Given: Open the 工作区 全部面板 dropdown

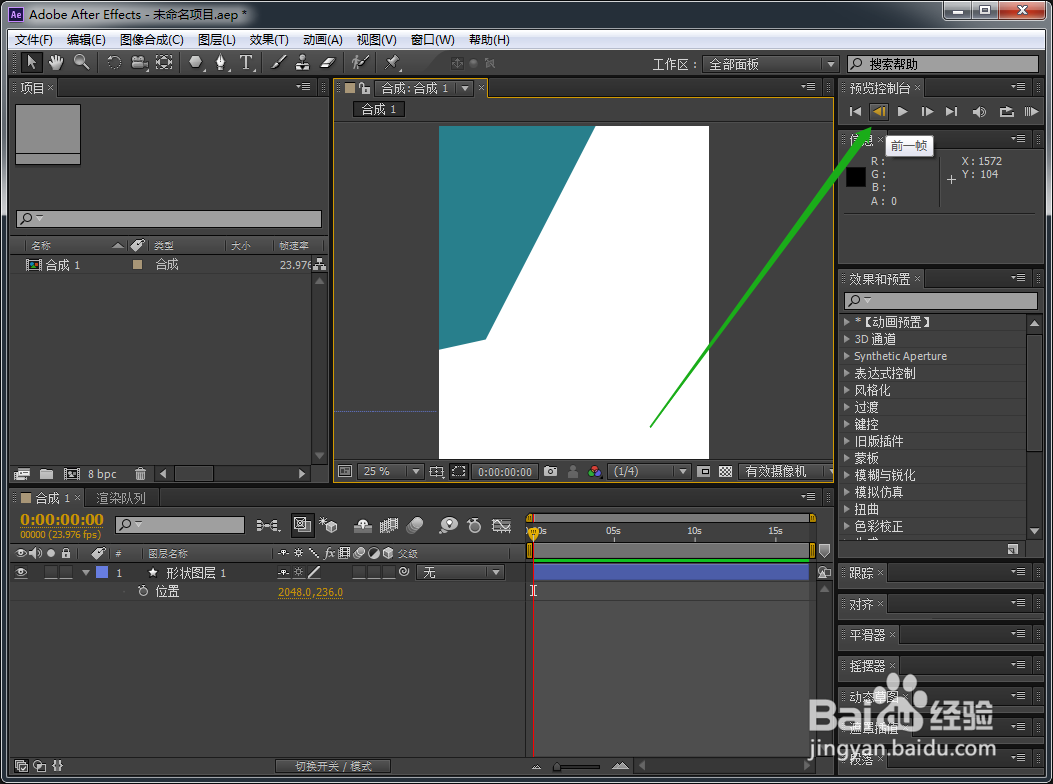Looking at the screenshot, I should [x=770, y=64].
